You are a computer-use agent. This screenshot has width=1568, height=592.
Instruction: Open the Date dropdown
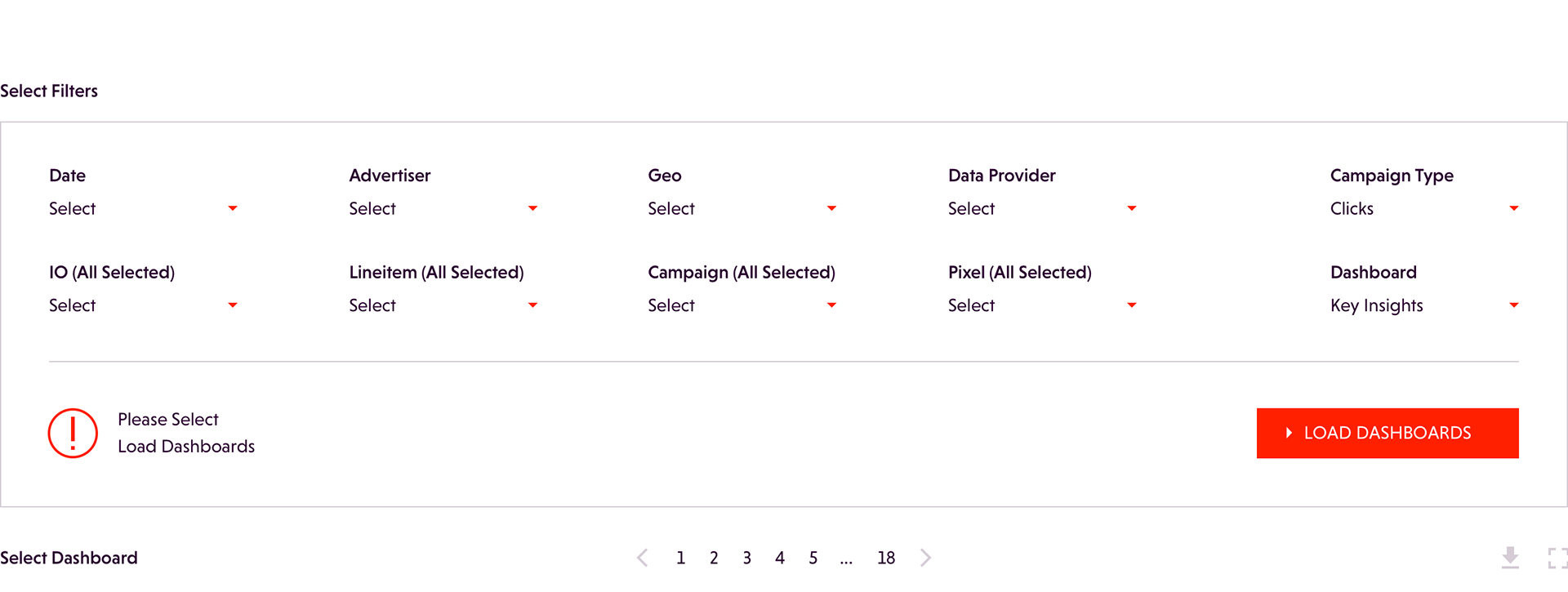click(x=144, y=209)
